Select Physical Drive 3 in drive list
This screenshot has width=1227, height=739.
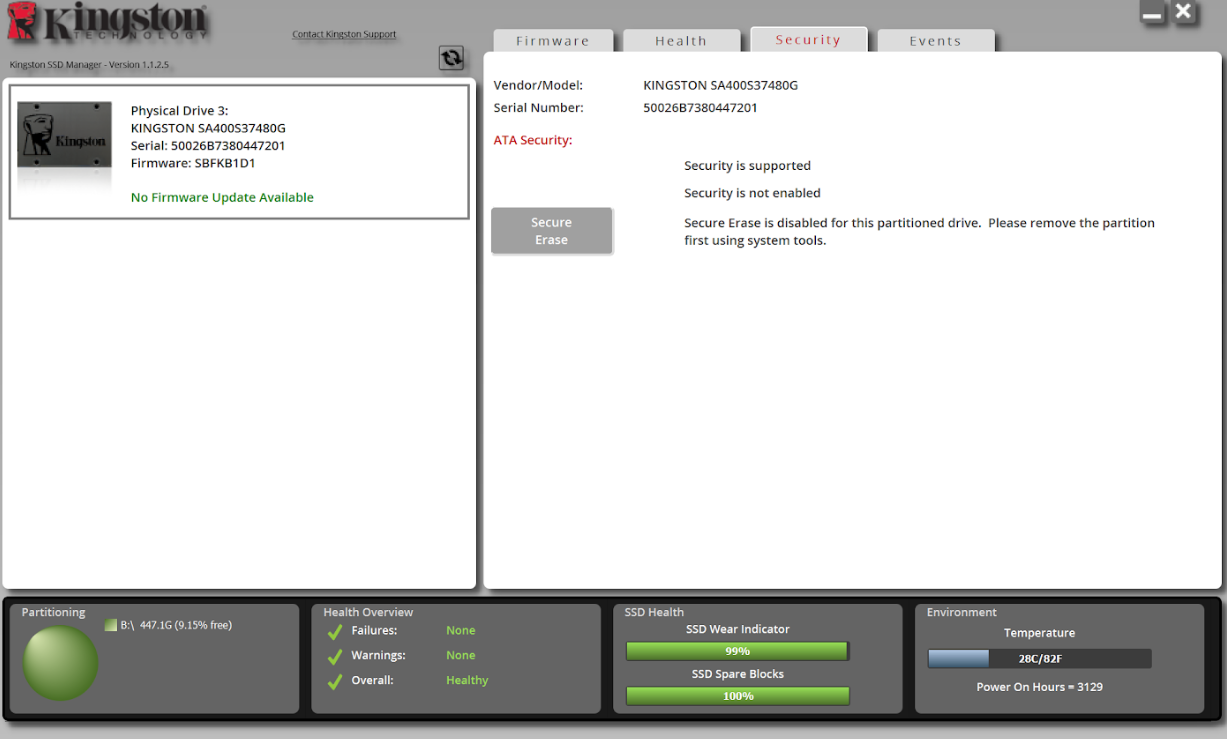coord(239,151)
